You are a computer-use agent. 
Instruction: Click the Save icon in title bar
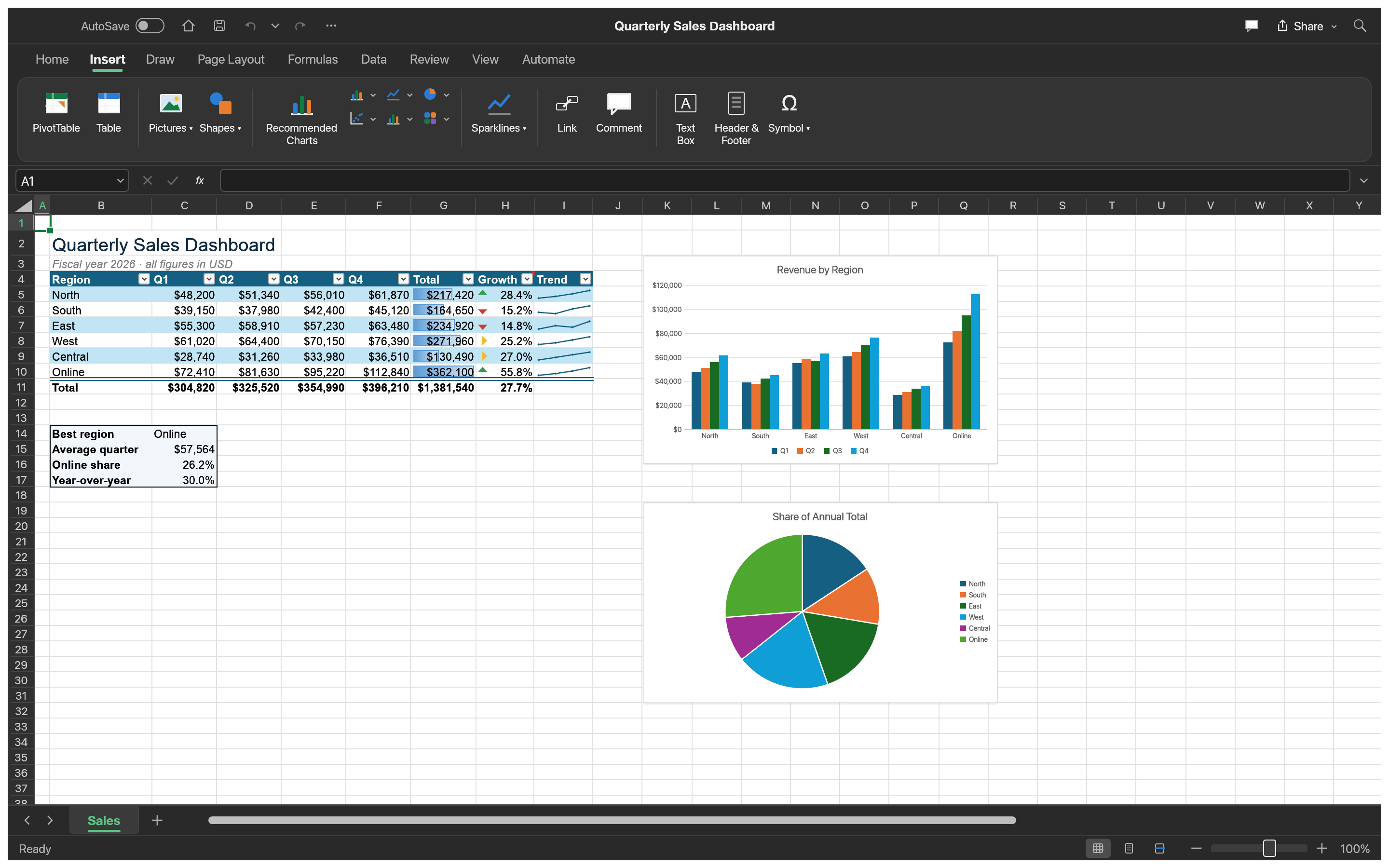tap(219, 26)
